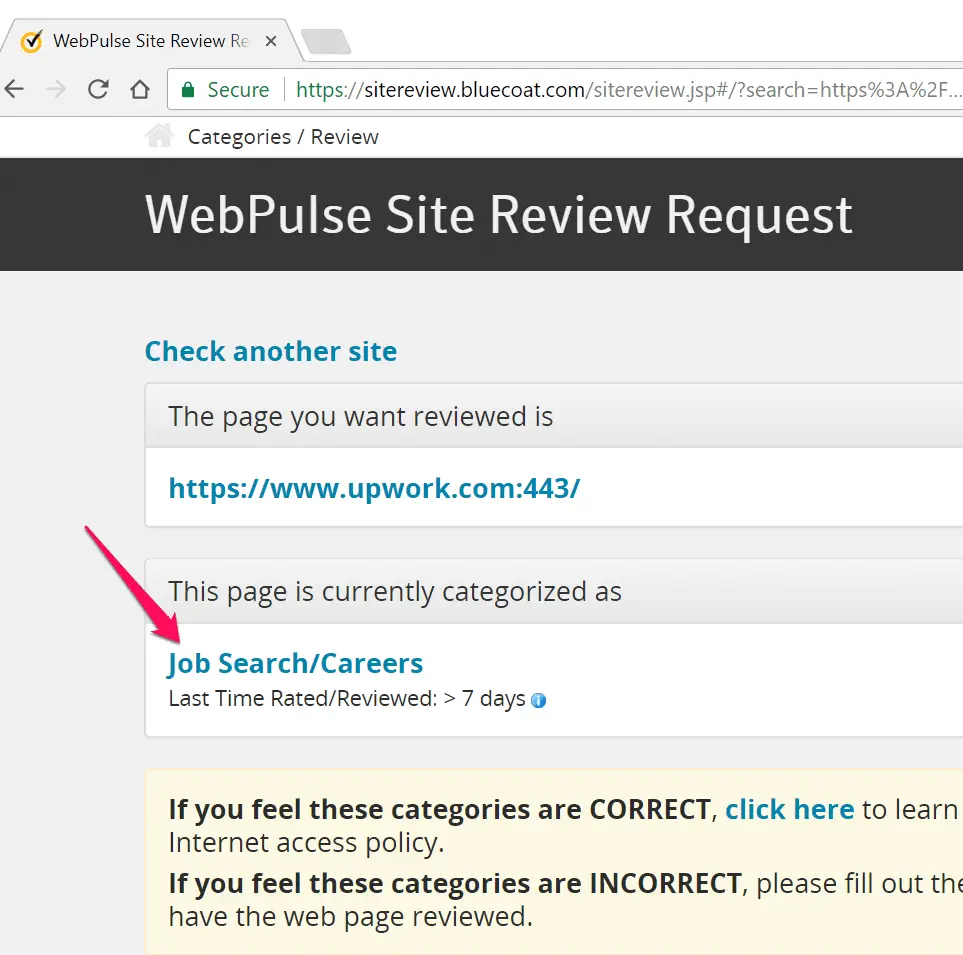
Task: Click the 'WebPulse Site Review Request' heading
Action: 499,215
